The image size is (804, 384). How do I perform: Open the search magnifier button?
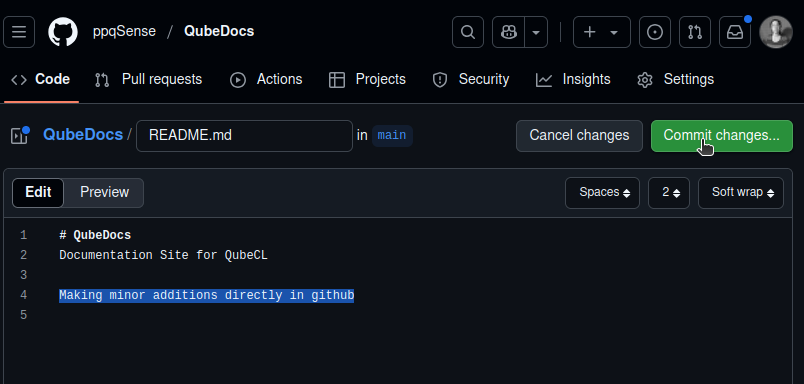468,32
